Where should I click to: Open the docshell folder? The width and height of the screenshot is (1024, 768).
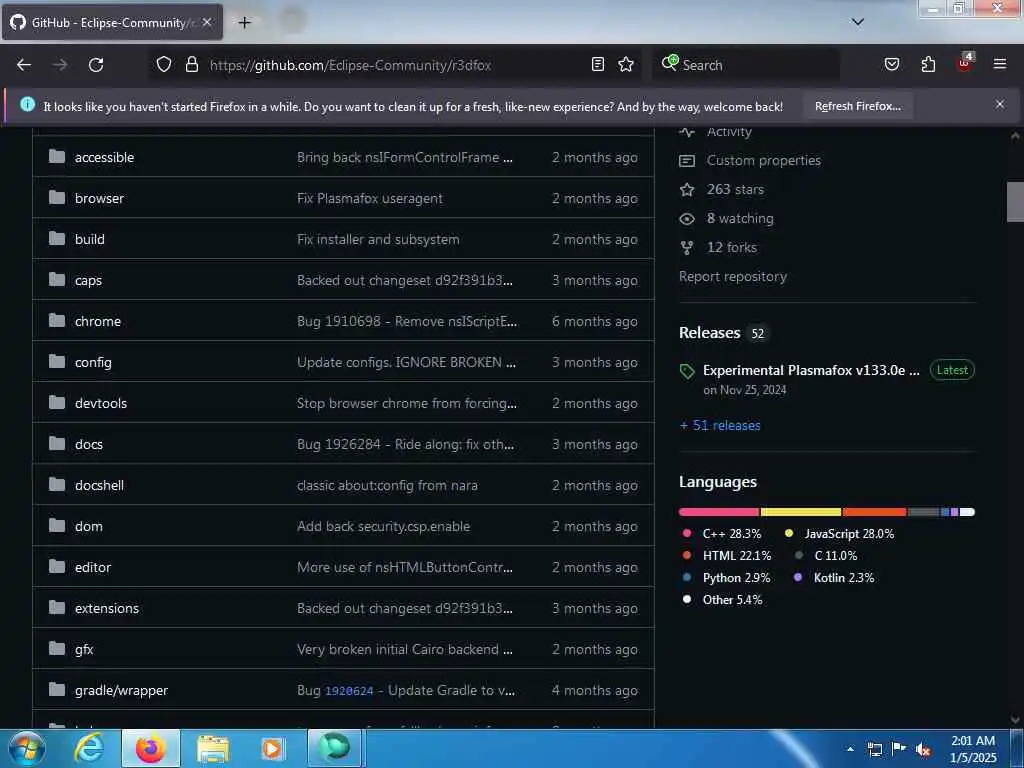(99, 485)
